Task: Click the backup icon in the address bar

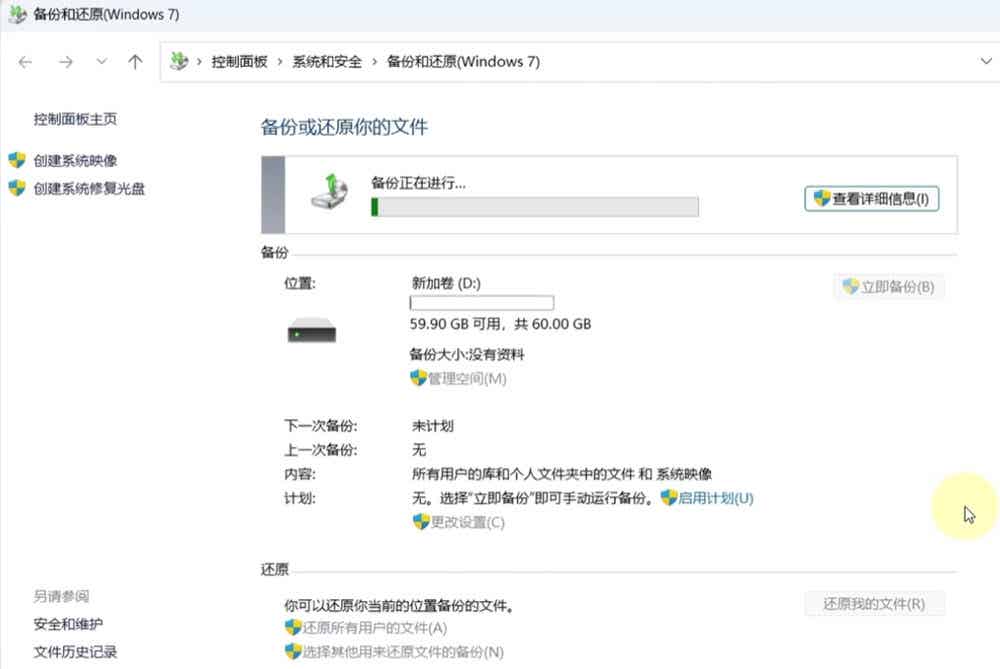Action: (x=179, y=61)
